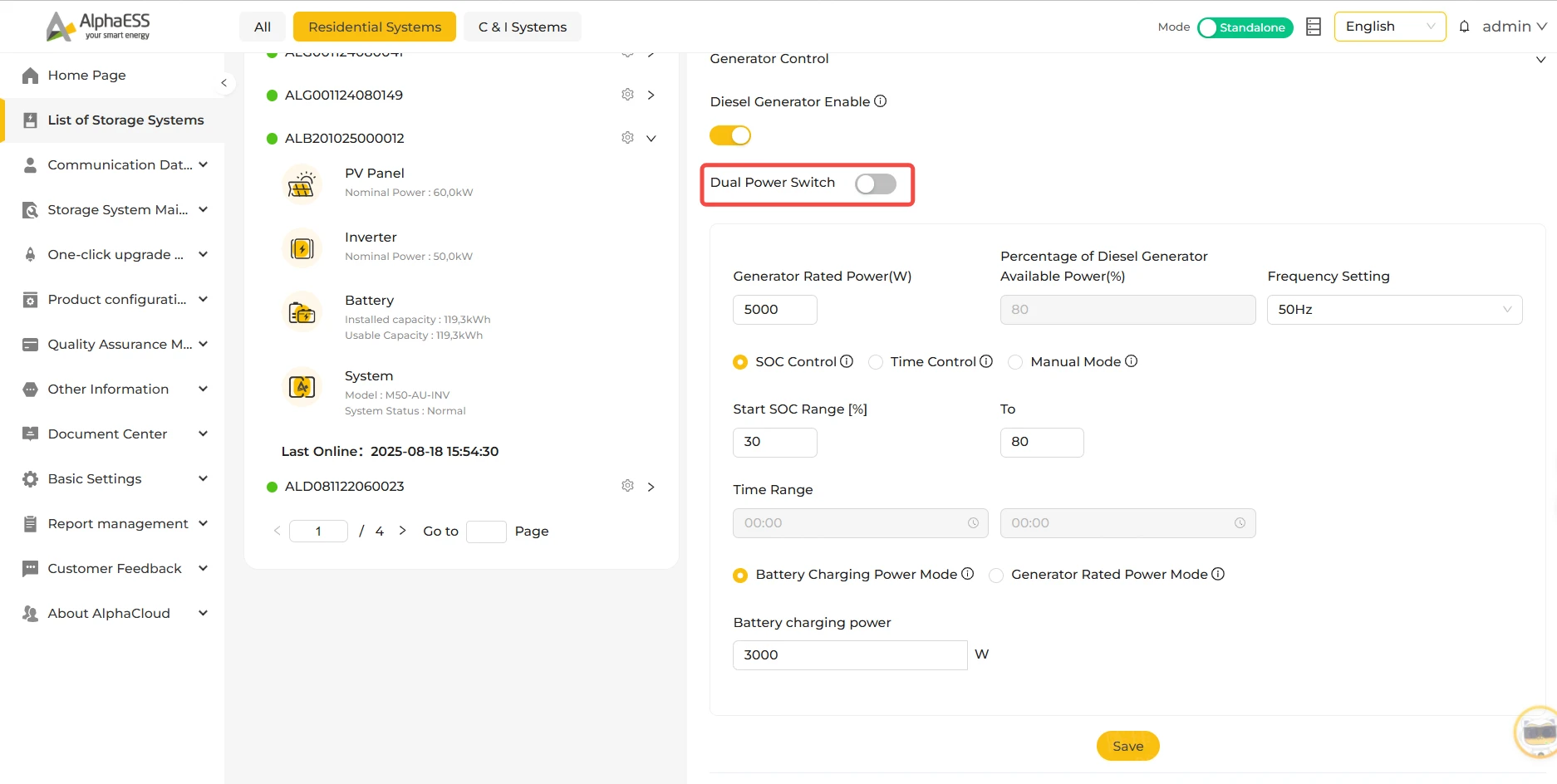Click Generator Rated Power field
The image size is (1557, 784).
(x=774, y=310)
